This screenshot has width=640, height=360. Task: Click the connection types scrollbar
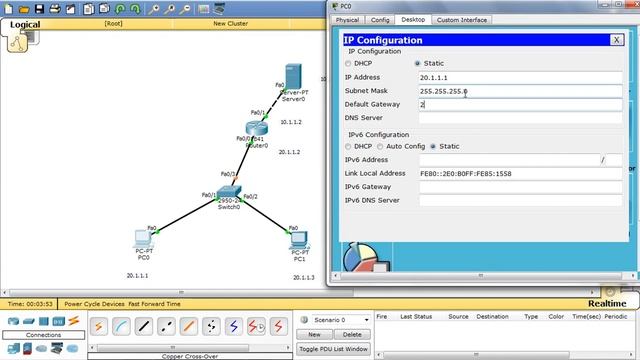tap(172, 348)
